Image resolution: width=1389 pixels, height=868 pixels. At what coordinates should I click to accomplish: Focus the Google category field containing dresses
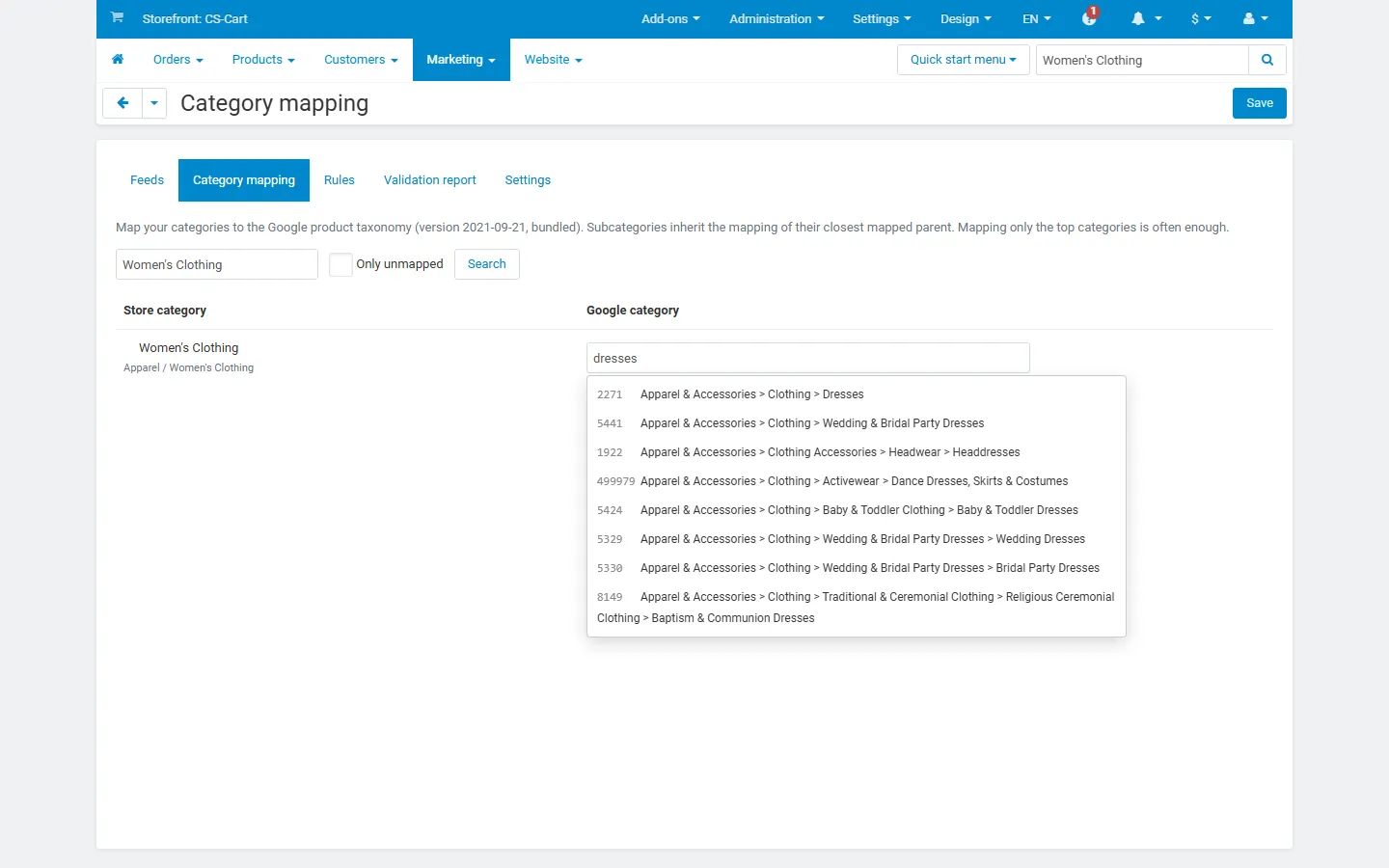(808, 358)
